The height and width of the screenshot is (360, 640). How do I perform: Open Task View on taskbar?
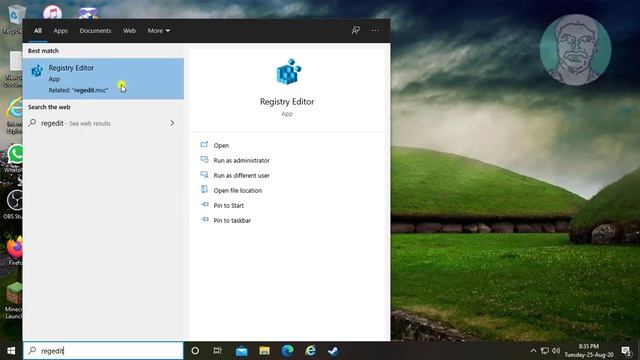pyautogui.click(x=218, y=351)
